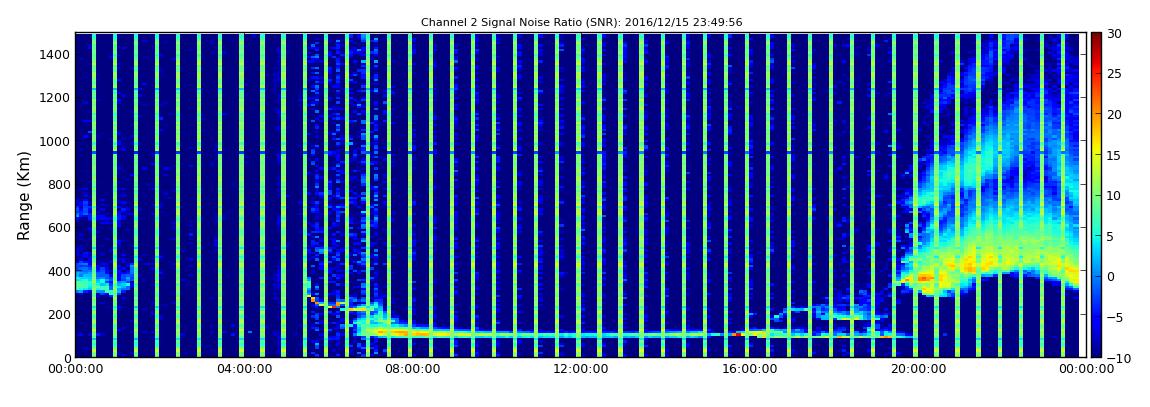Click the 04:00:00 time axis label
1150x407 pixels.
pyautogui.click(x=243, y=369)
